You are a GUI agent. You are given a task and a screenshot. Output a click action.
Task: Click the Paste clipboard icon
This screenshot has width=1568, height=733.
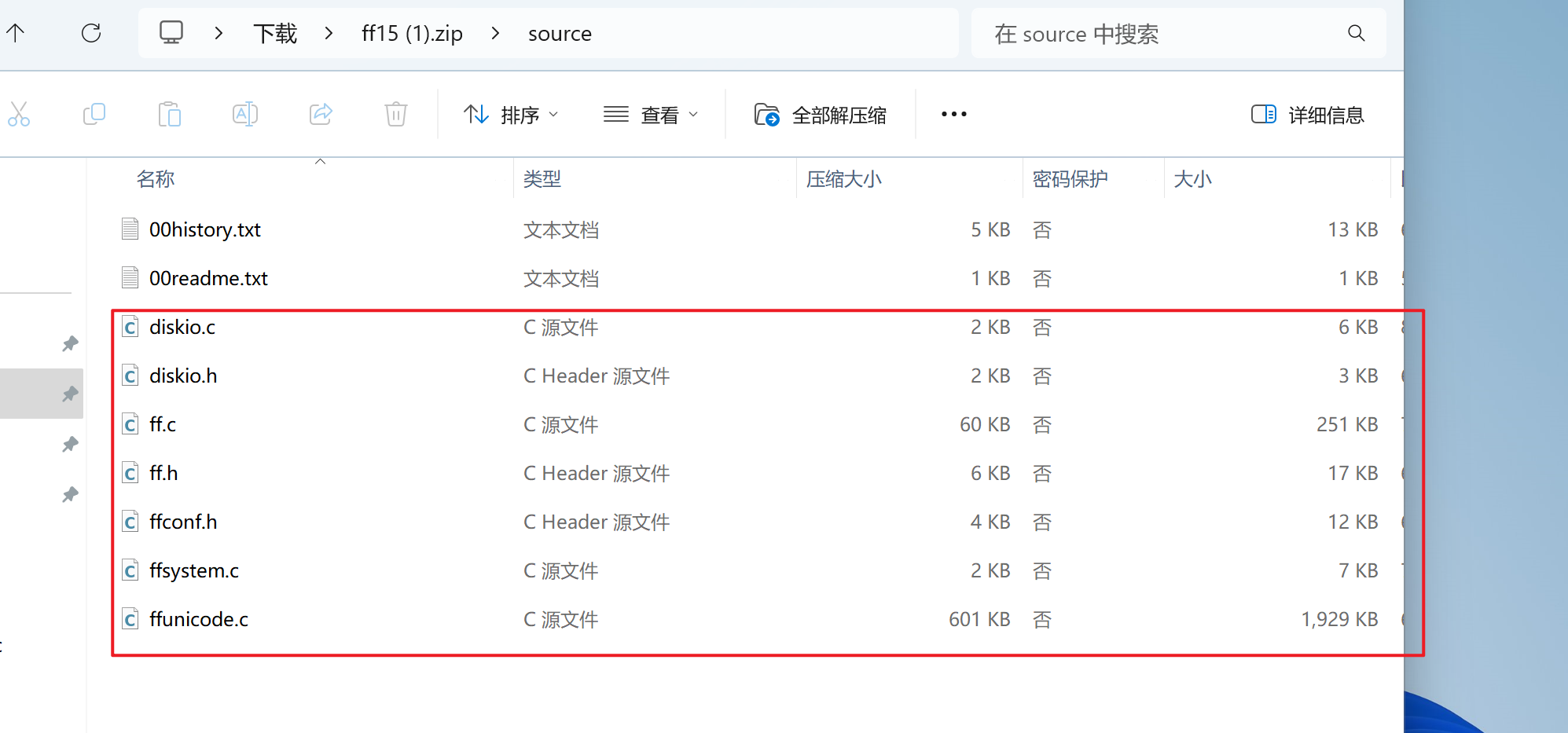click(x=170, y=115)
